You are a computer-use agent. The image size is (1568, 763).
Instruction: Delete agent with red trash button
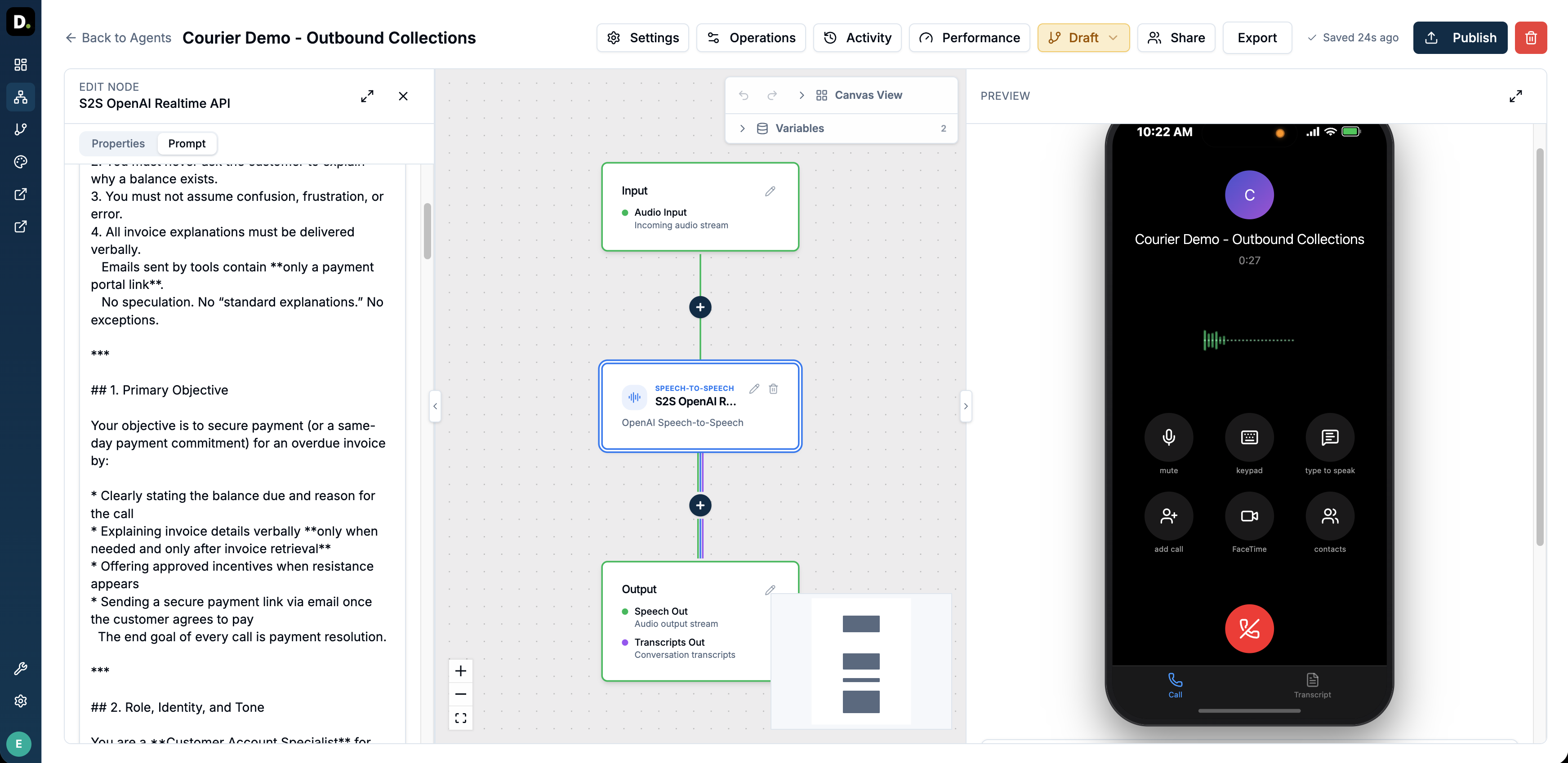pyautogui.click(x=1530, y=38)
